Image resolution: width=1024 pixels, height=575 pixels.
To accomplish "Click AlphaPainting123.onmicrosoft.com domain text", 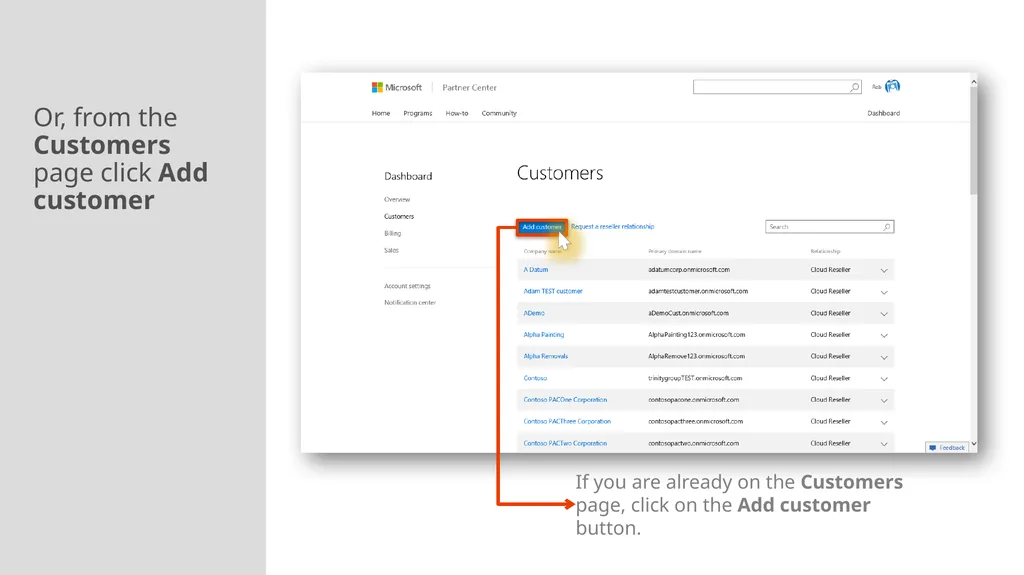I will (x=696, y=335).
